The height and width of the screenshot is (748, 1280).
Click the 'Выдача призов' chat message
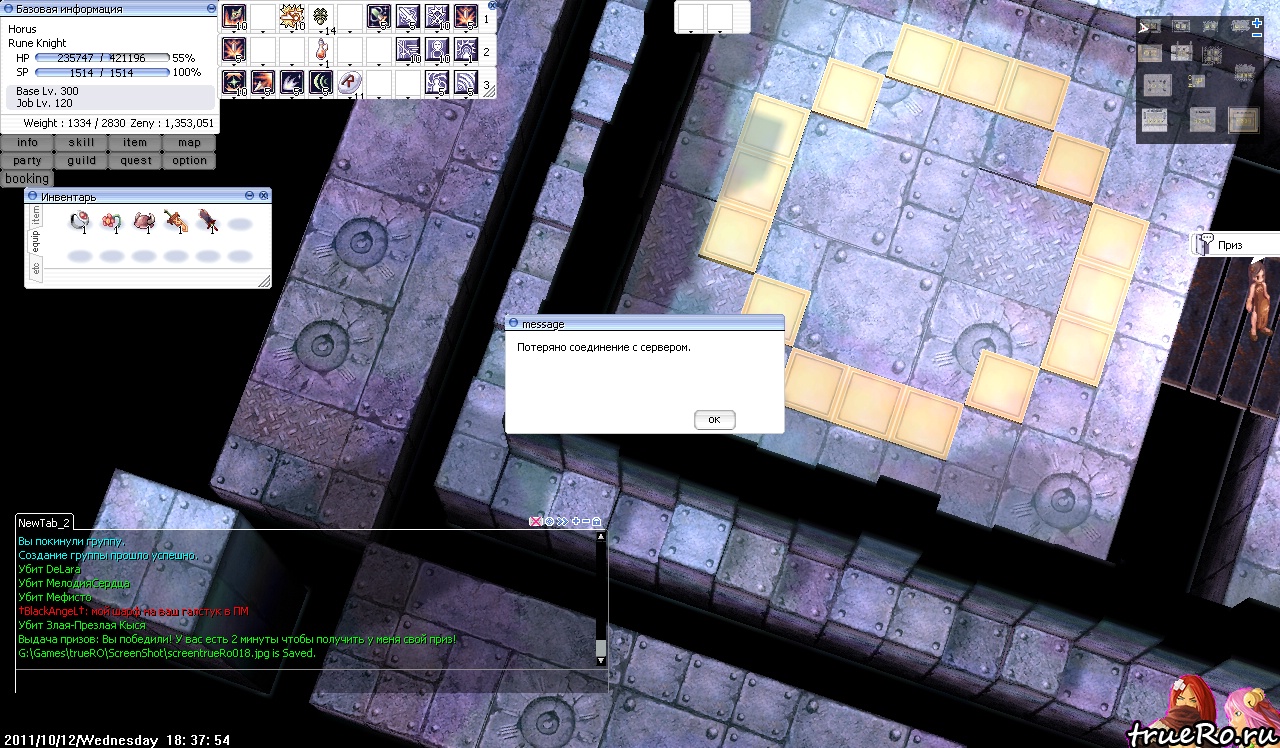[237, 639]
